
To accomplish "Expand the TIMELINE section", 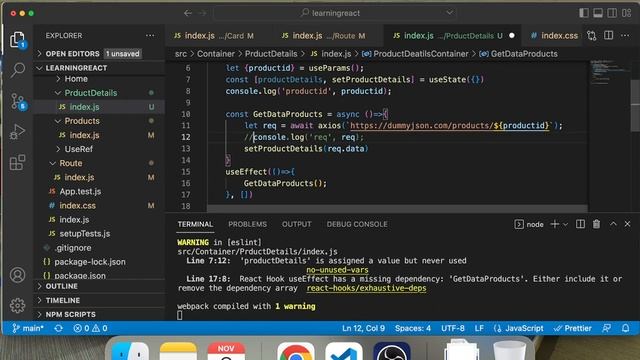I will 100,300.
